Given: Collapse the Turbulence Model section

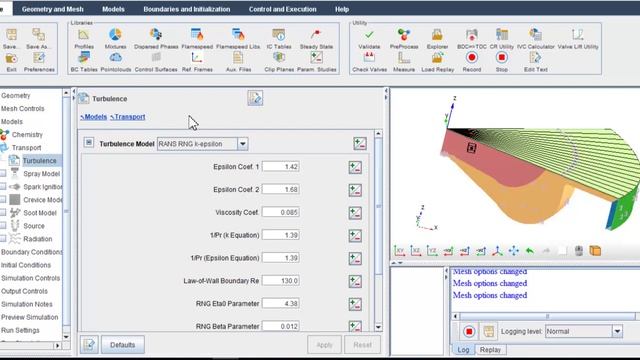Looking at the screenshot, I should coord(89,142).
